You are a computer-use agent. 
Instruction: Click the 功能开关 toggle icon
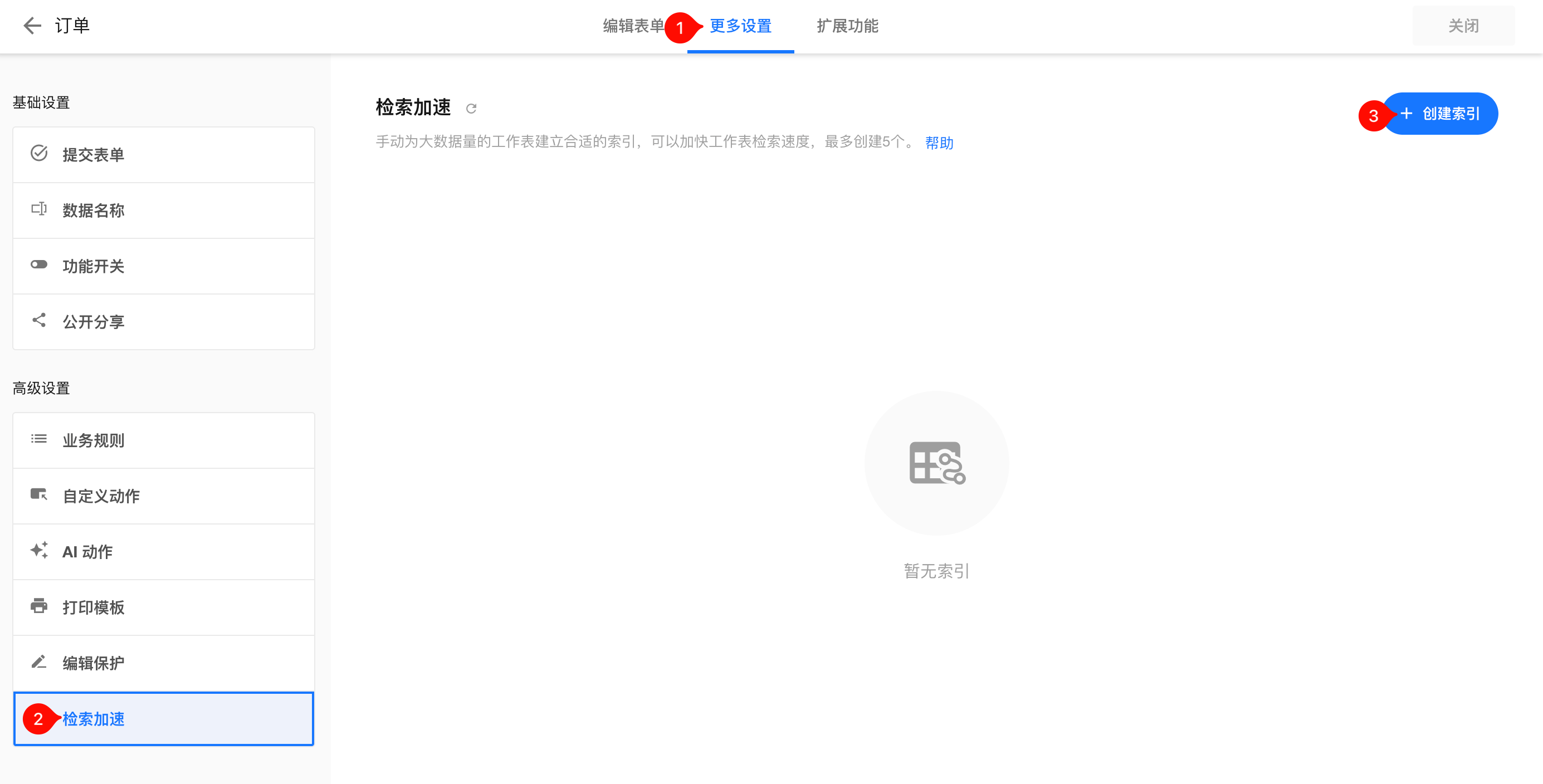tap(39, 264)
